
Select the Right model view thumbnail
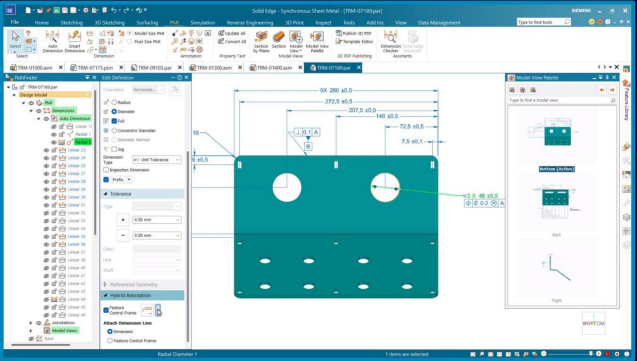click(557, 269)
